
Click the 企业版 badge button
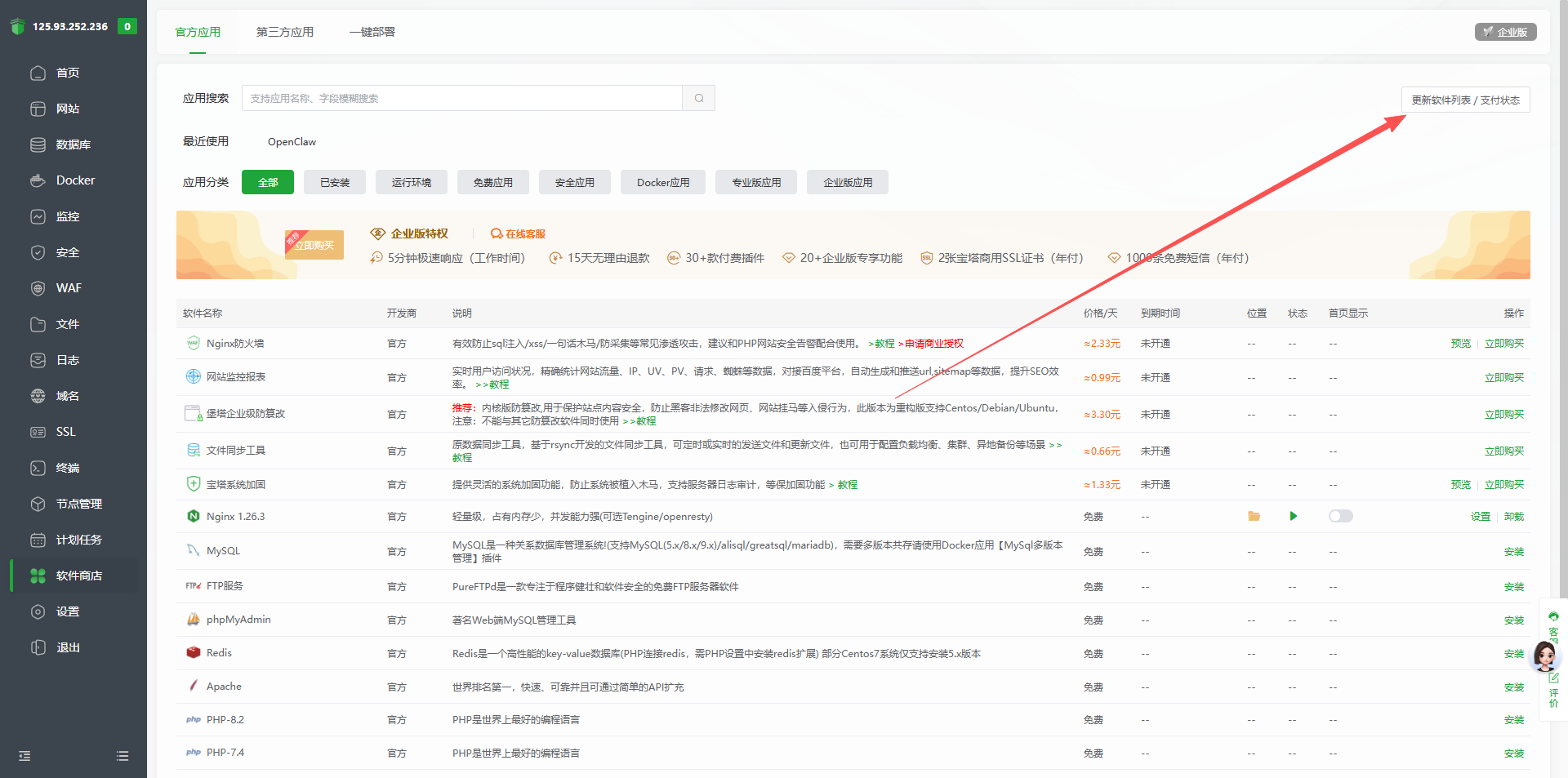1505,32
